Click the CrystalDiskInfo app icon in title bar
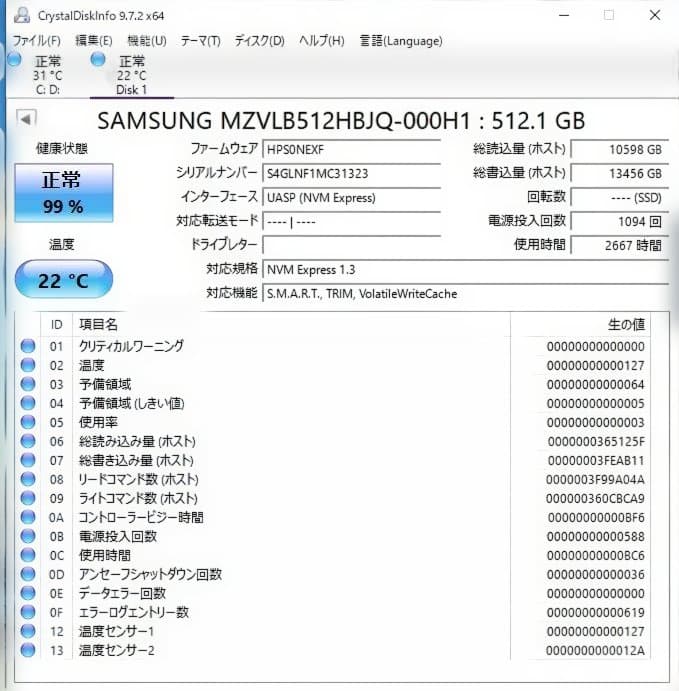This screenshot has width=679, height=691. tap(22, 16)
